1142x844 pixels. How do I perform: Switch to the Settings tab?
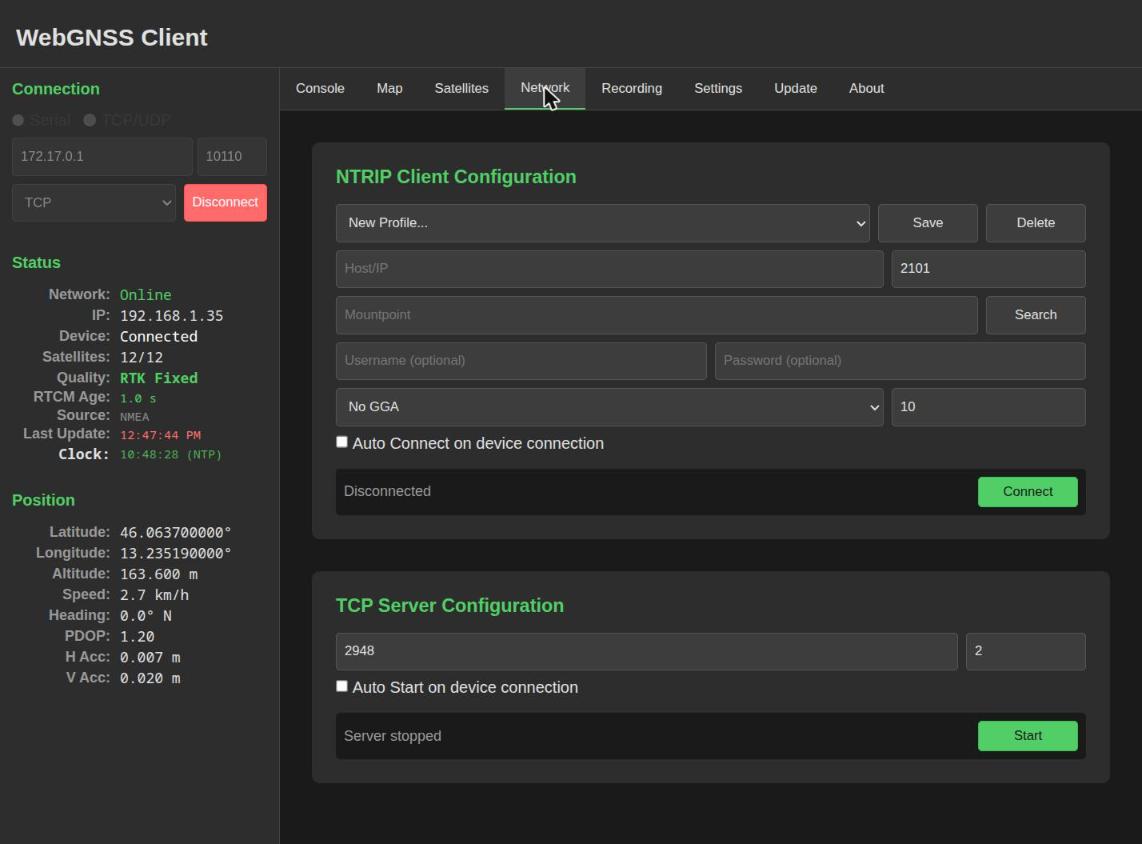pos(718,88)
